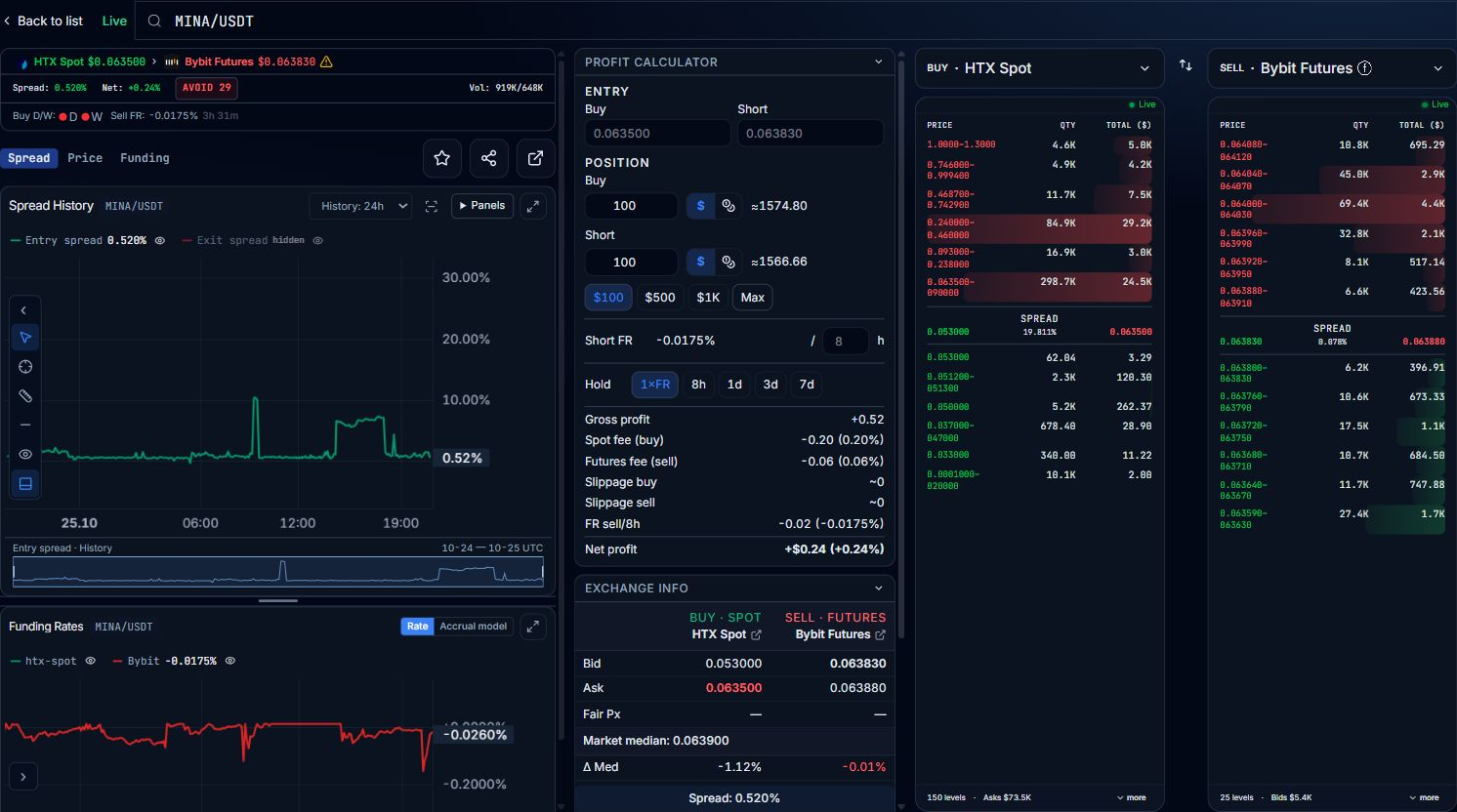Toggle htx-spot funding line visibility

pos(90,661)
